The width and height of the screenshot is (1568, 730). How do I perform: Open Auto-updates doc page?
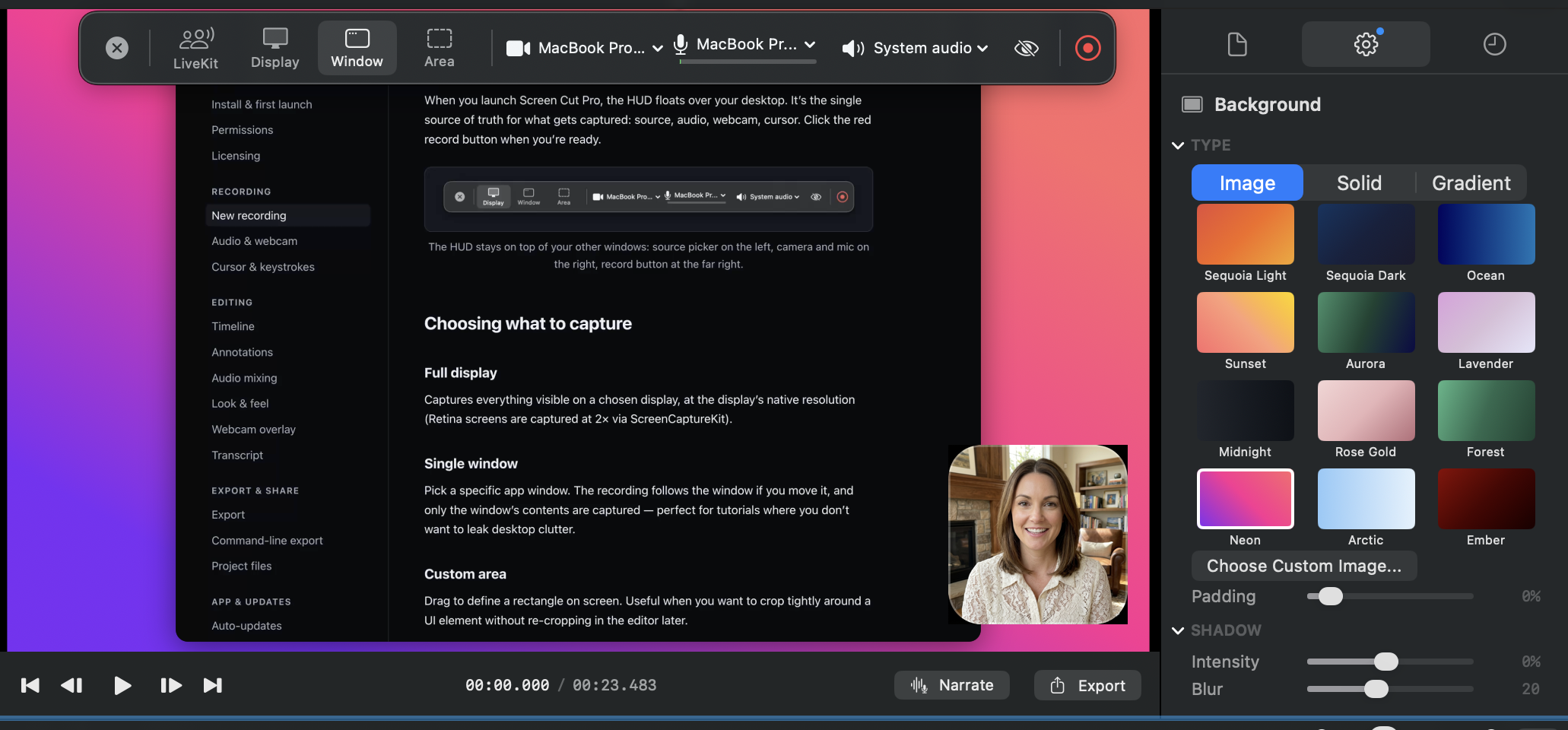(x=246, y=626)
